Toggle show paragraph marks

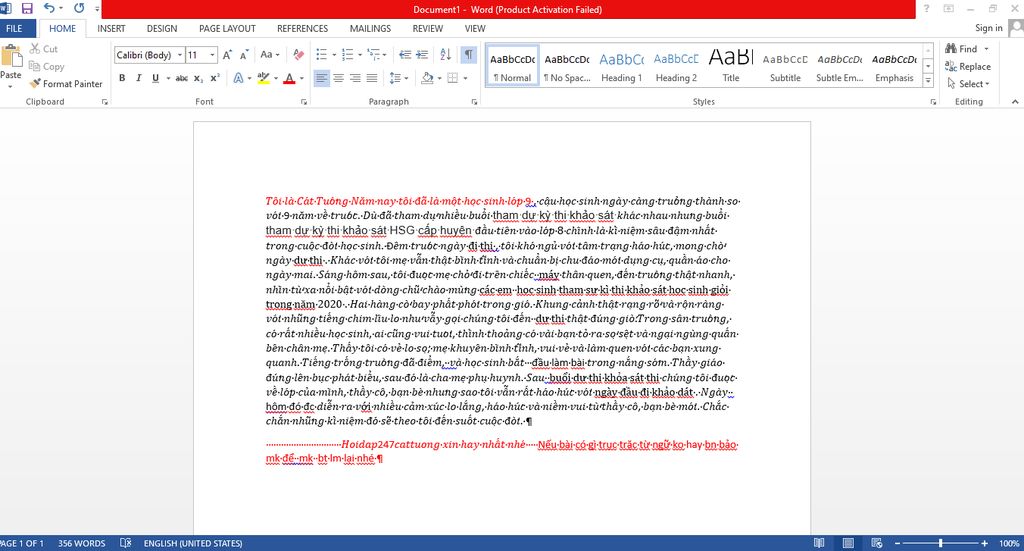(469, 55)
